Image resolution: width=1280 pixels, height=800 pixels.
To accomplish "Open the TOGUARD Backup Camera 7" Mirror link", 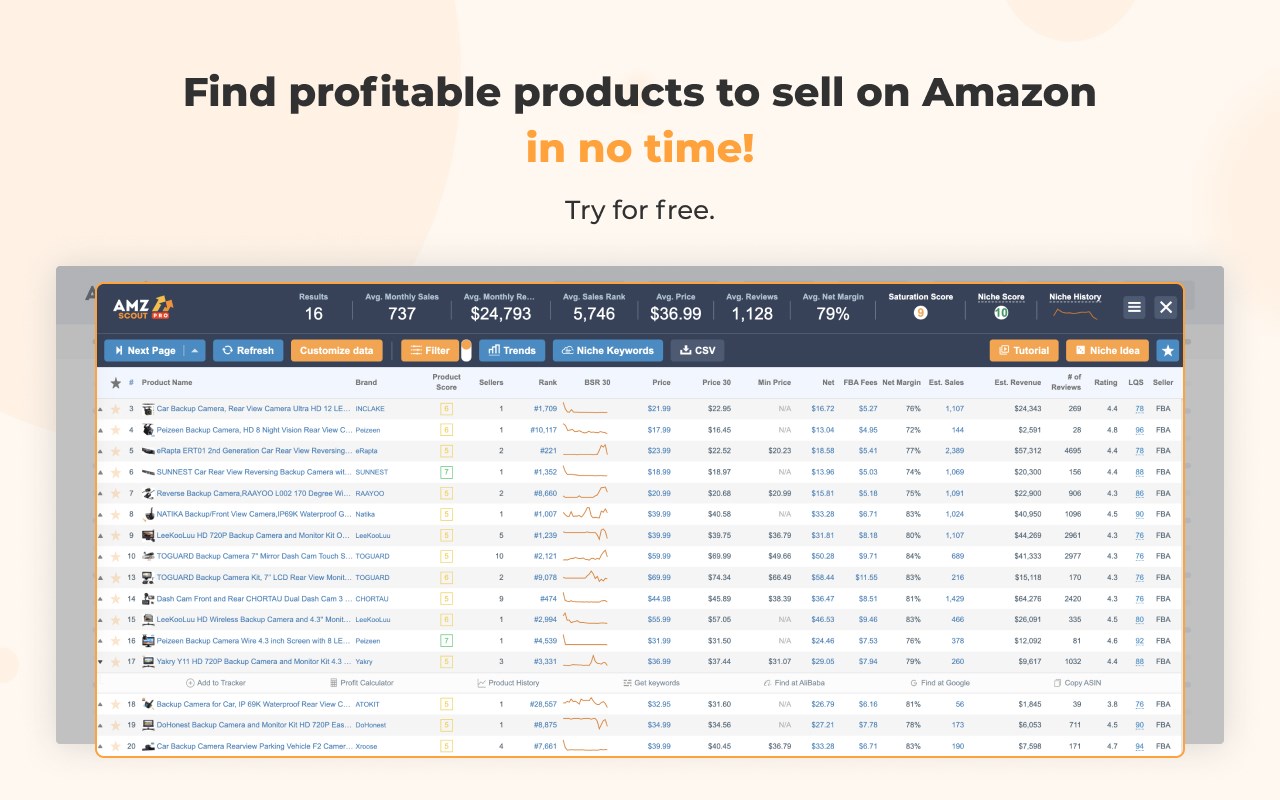I will click(x=254, y=556).
